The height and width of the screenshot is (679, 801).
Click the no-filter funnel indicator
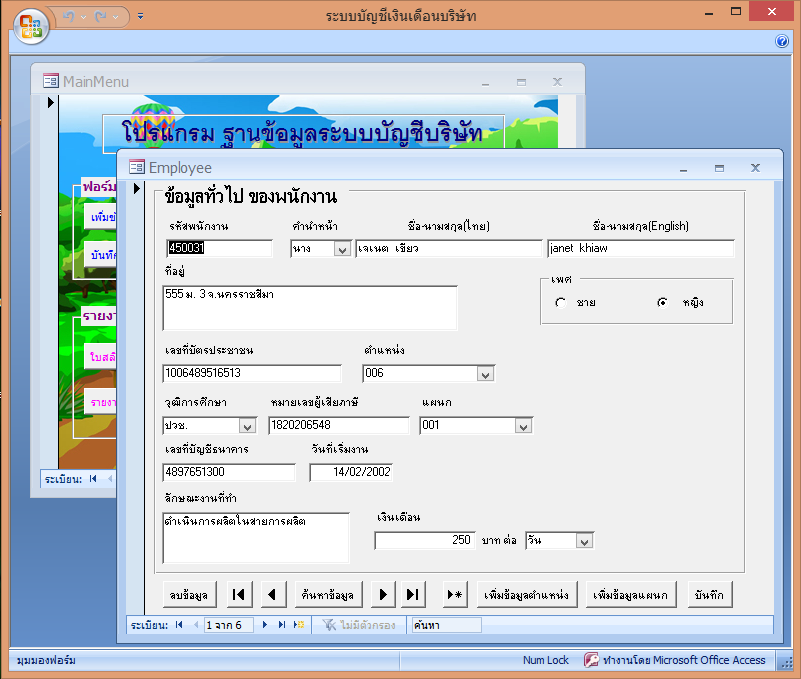click(359, 624)
